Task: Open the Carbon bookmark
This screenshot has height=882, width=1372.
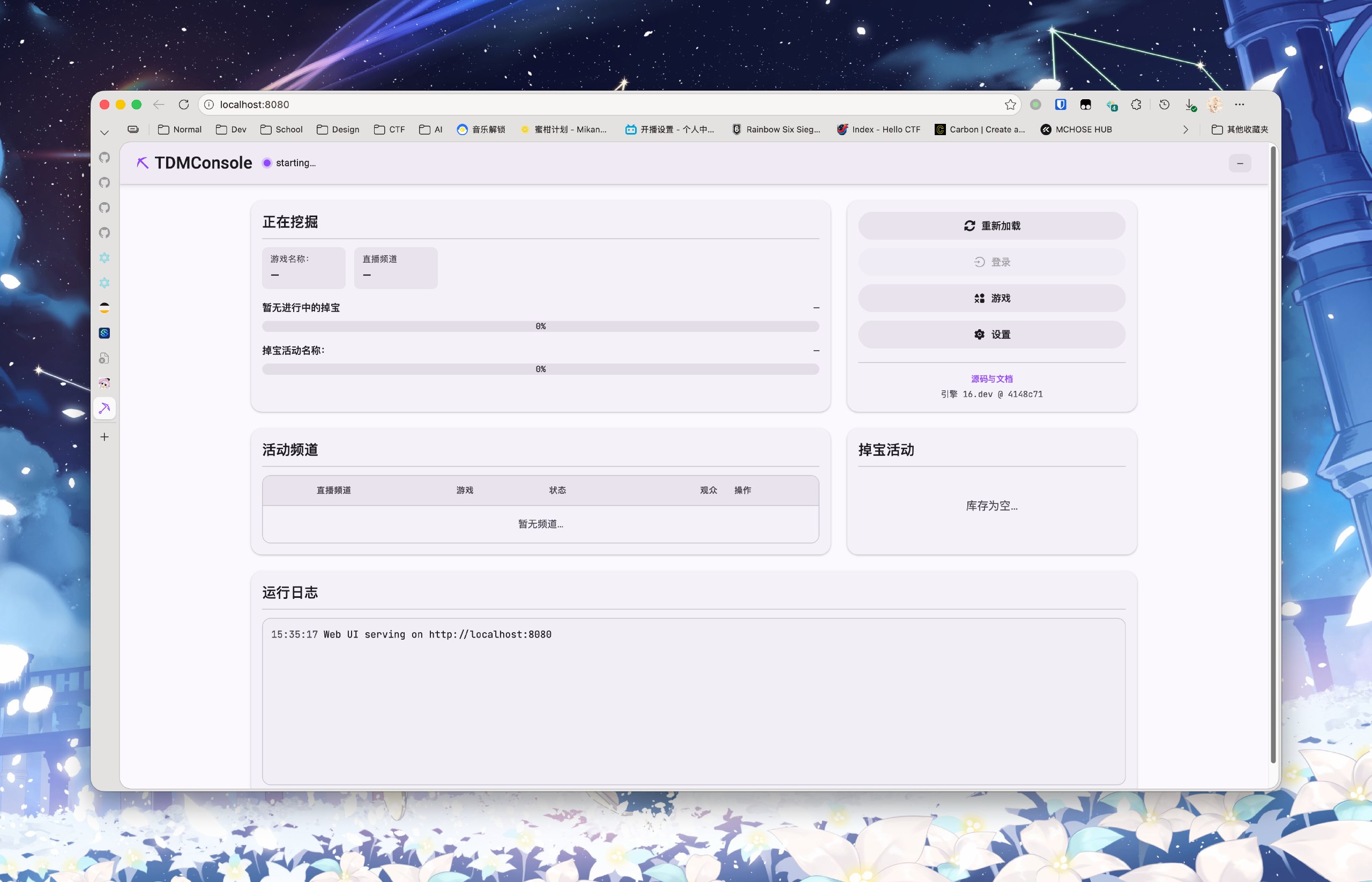Action: tap(980, 129)
